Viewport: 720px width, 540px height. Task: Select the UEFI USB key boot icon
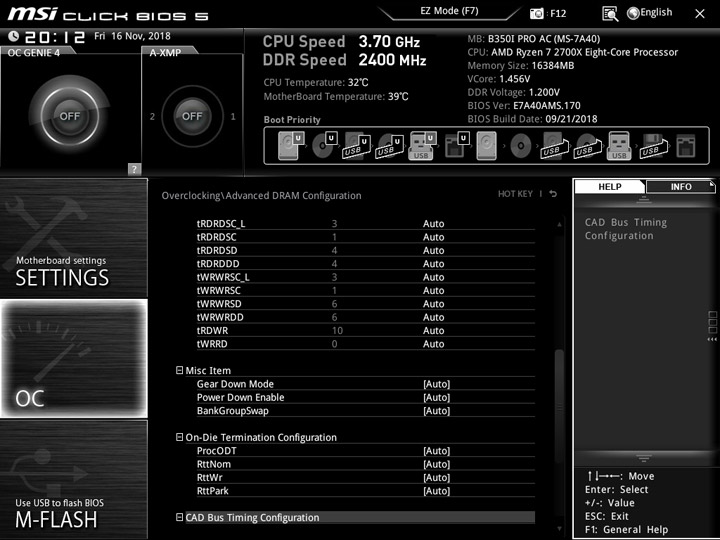(x=422, y=146)
